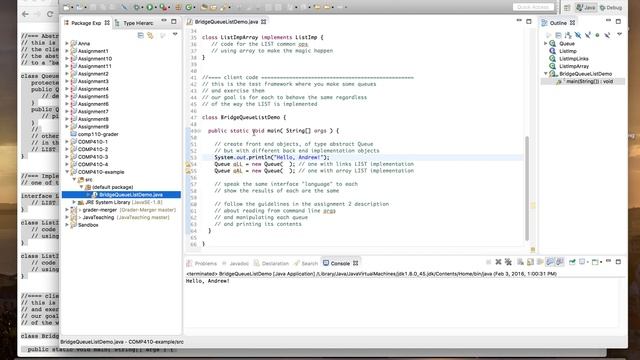The height and width of the screenshot is (360, 640).
Task: Select the JavaTeaching project
Action: pyautogui.click(x=120, y=217)
